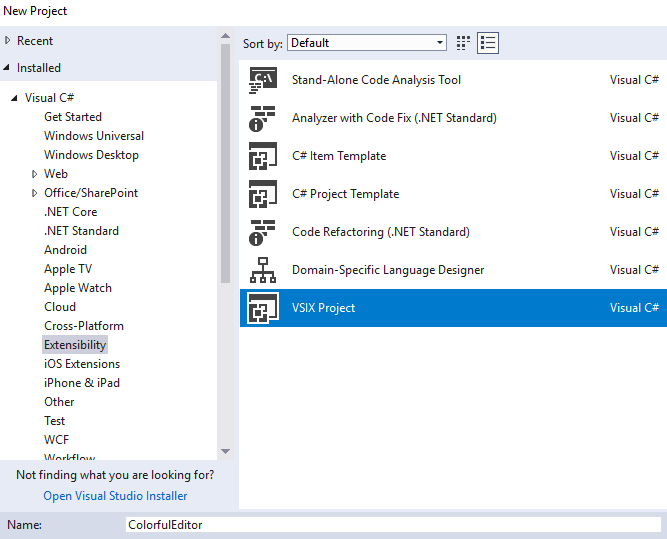The width and height of the screenshot is (667, 539).
Task: Select the Extensibility category
Action: [75, 345]
